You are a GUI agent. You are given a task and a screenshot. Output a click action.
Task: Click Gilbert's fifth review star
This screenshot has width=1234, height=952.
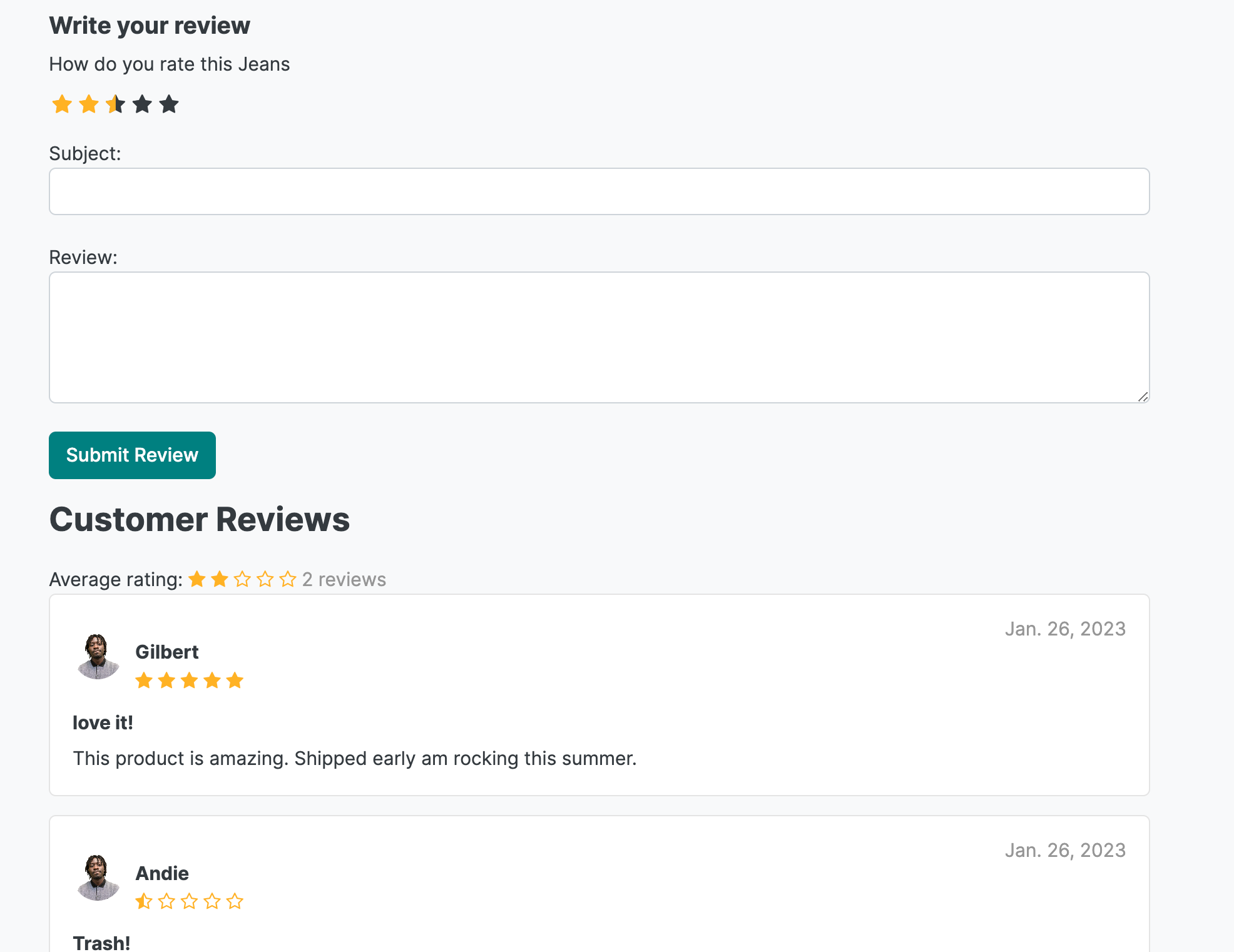tap(235, 680)
